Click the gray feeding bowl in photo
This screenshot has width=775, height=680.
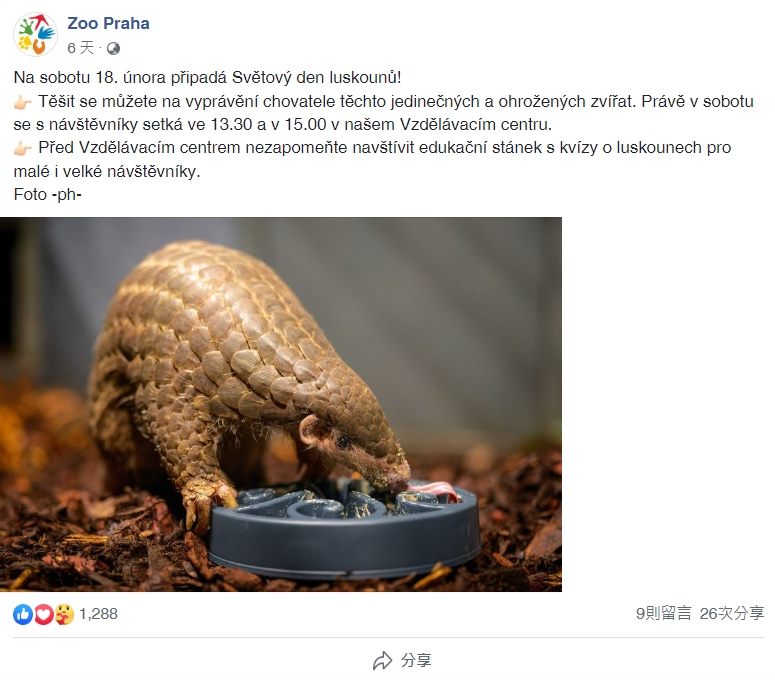pyautogui.click(x=344, y=529)
